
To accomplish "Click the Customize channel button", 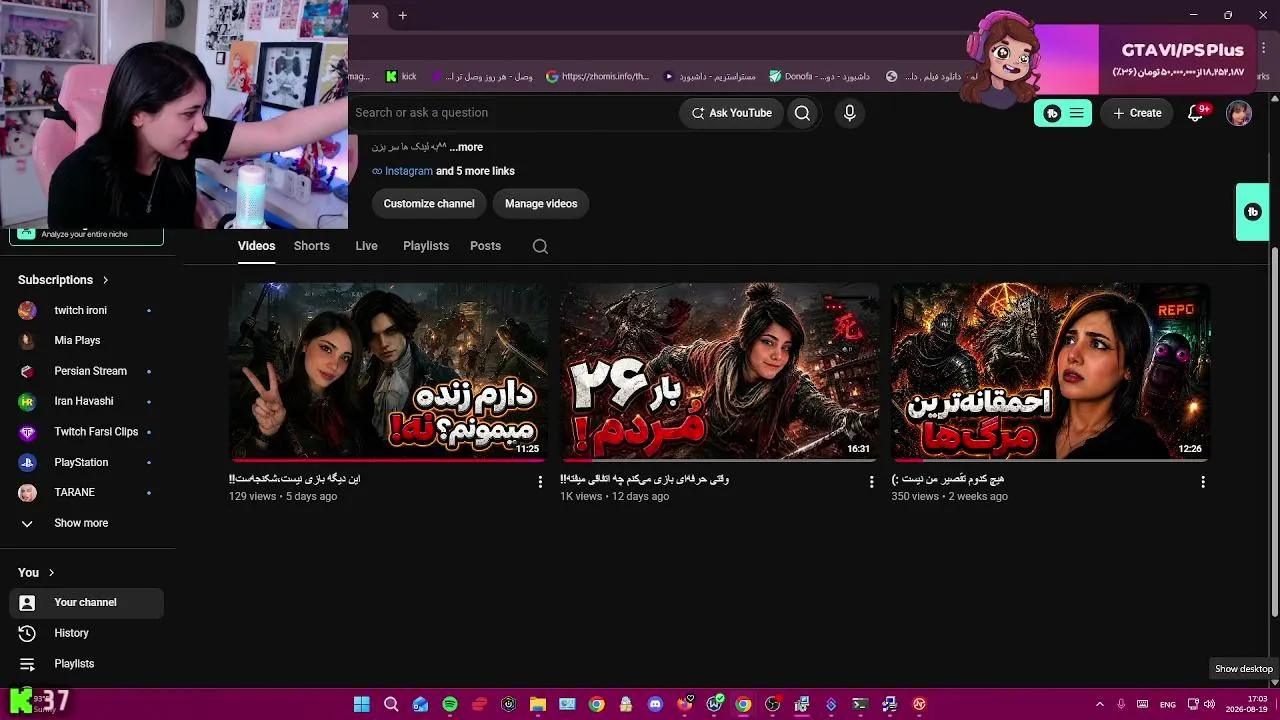I will [429, 204].
